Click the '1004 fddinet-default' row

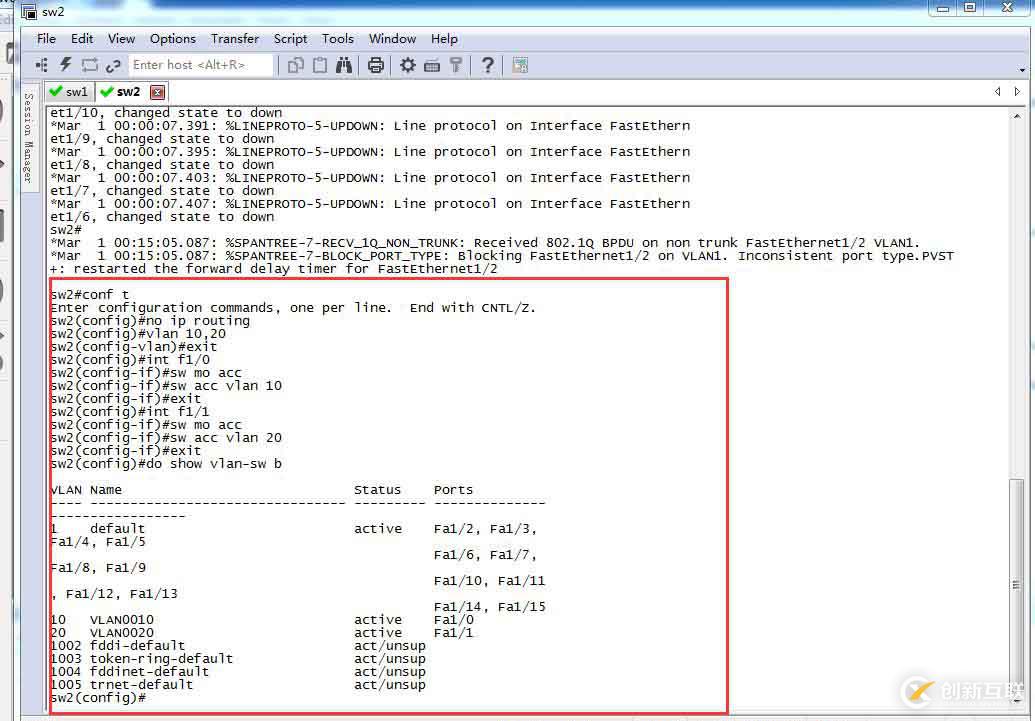click(238, 672)
